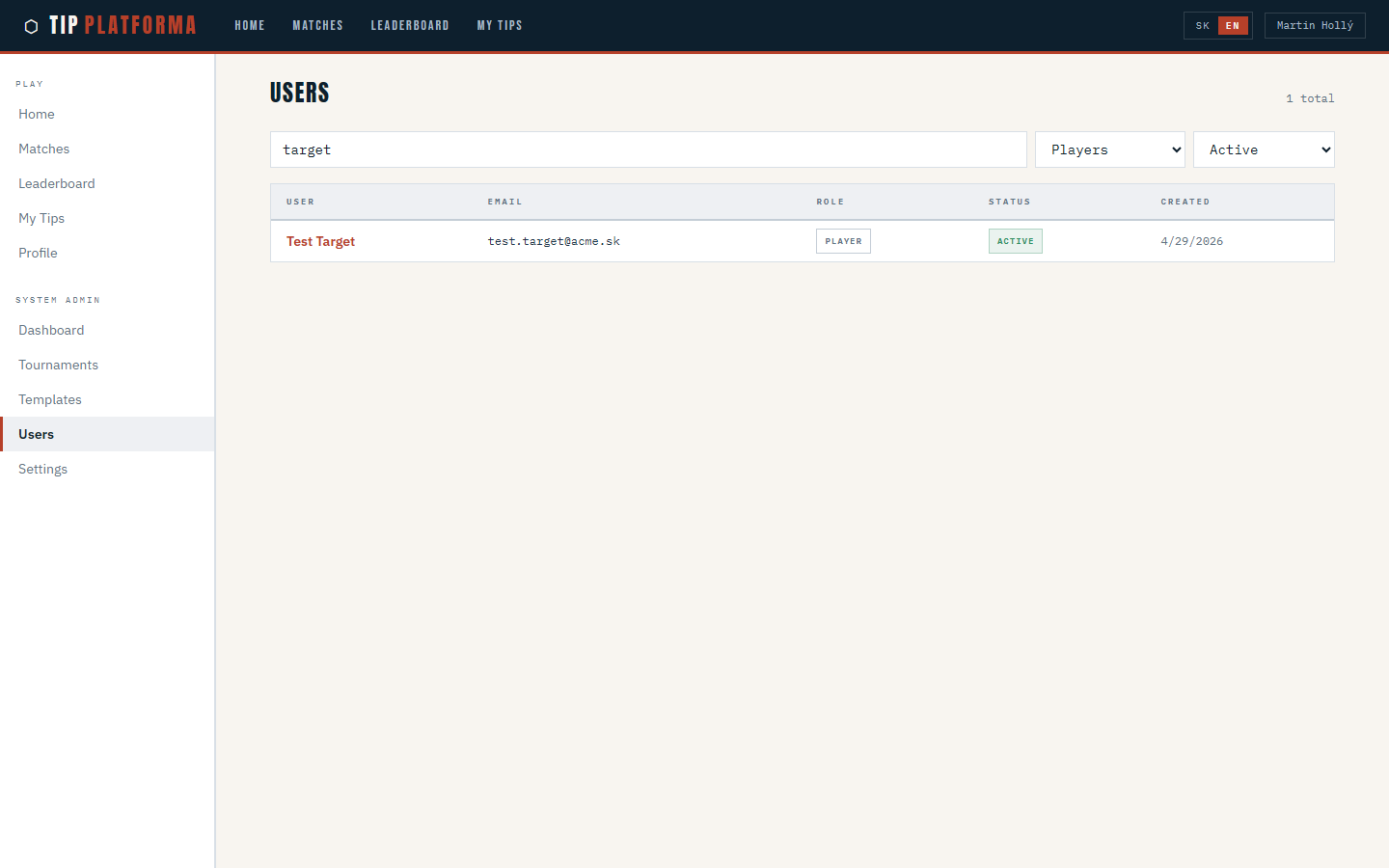
Task: Toggle the PLAYER role badge for Test Target
Action: pos(843,240)
